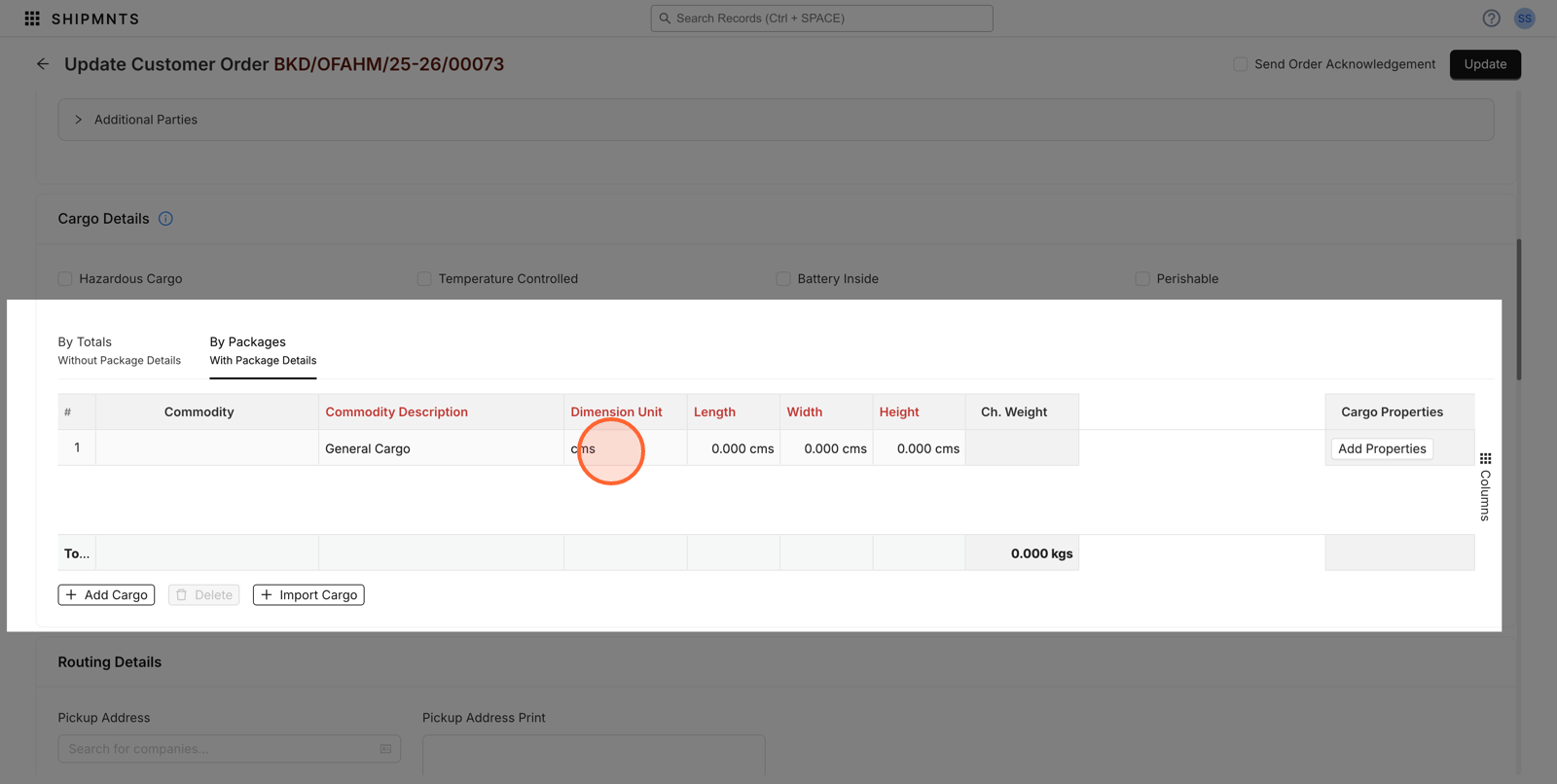Open the help question mark icon
Viewport: 1557px width, 784px height.
click(1491, 18)
